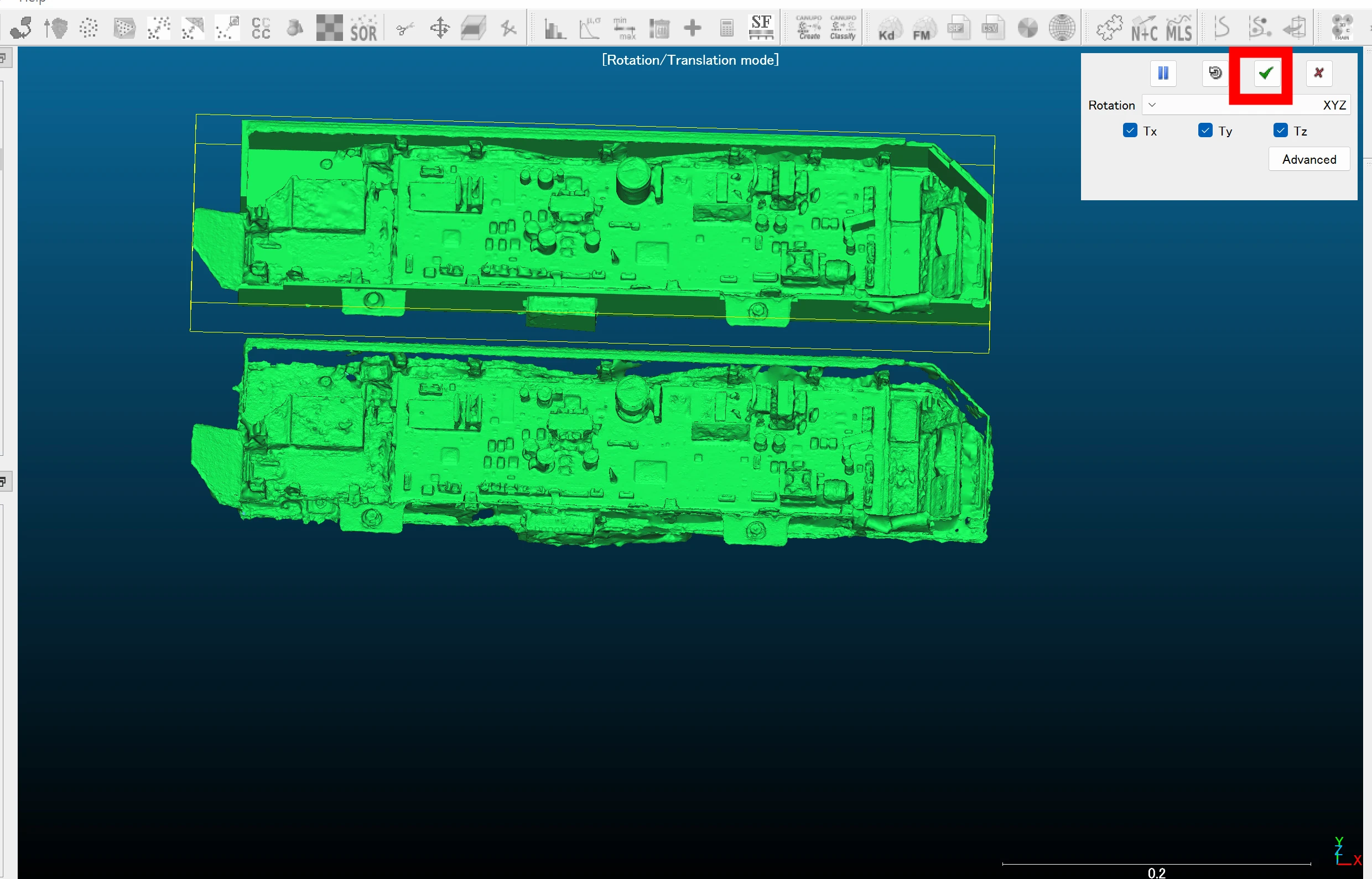Disable the Ty translation checkbox
This screenshot has width=1372, height=879.
click(1205, 131)
